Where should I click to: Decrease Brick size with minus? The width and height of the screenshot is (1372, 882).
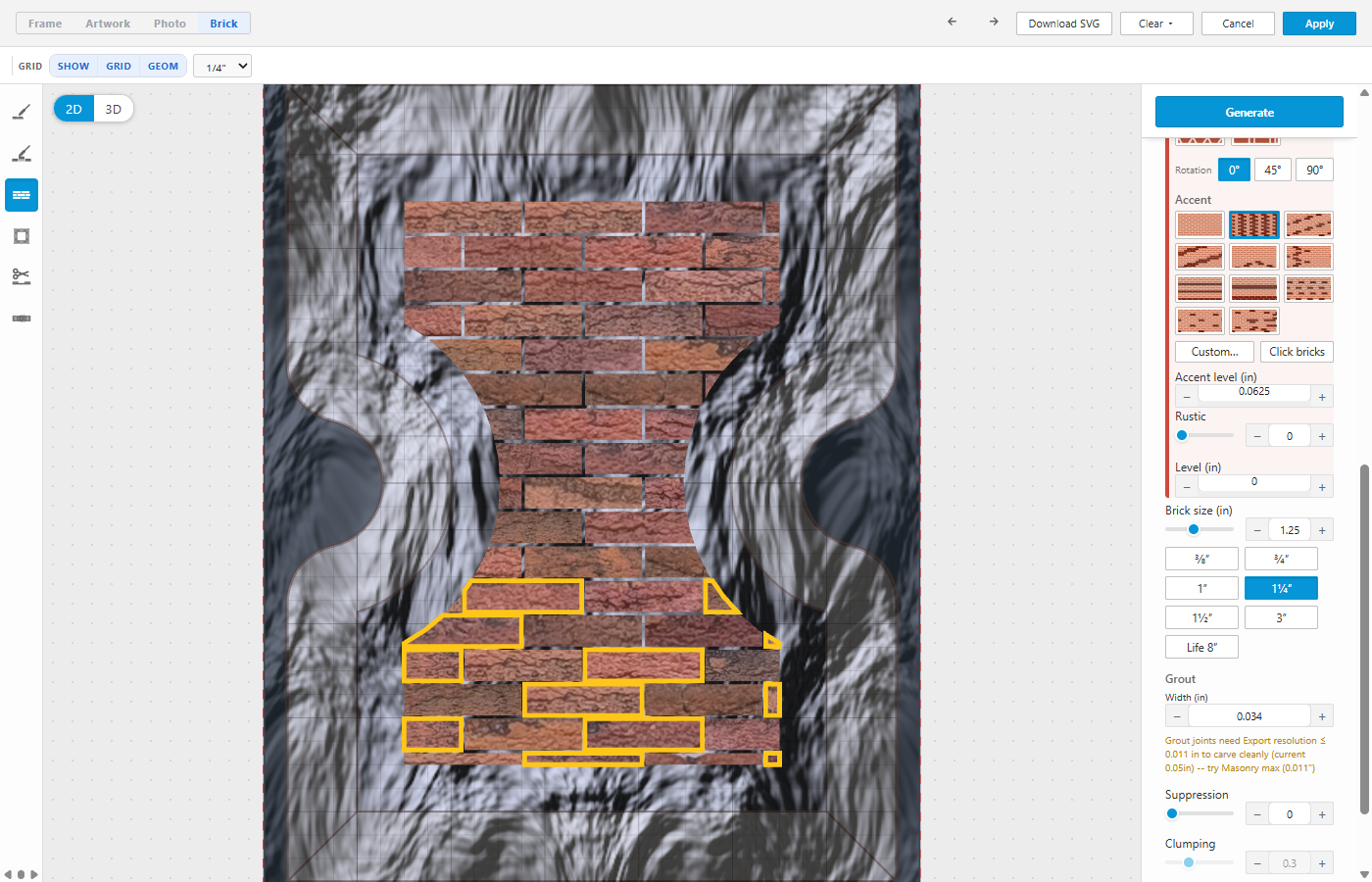(x=1257, y=530)
